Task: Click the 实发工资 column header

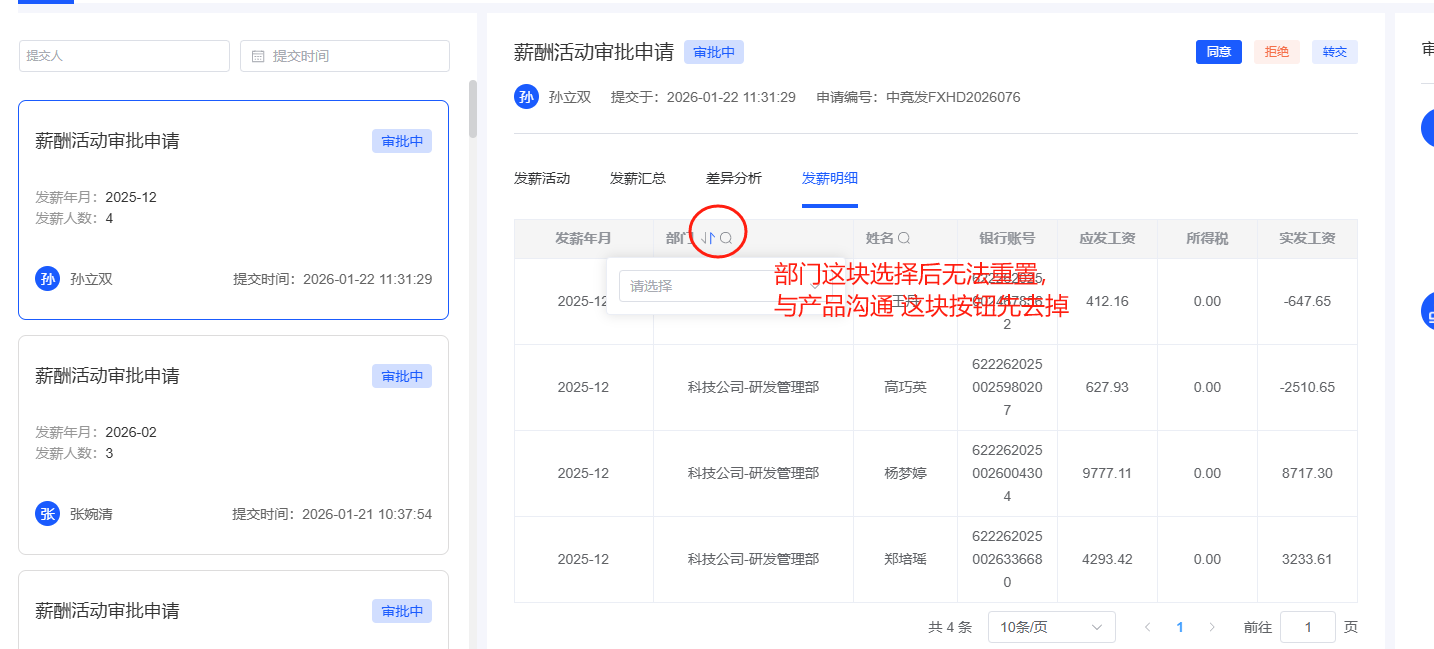Action: click(x=1307, y=238)
